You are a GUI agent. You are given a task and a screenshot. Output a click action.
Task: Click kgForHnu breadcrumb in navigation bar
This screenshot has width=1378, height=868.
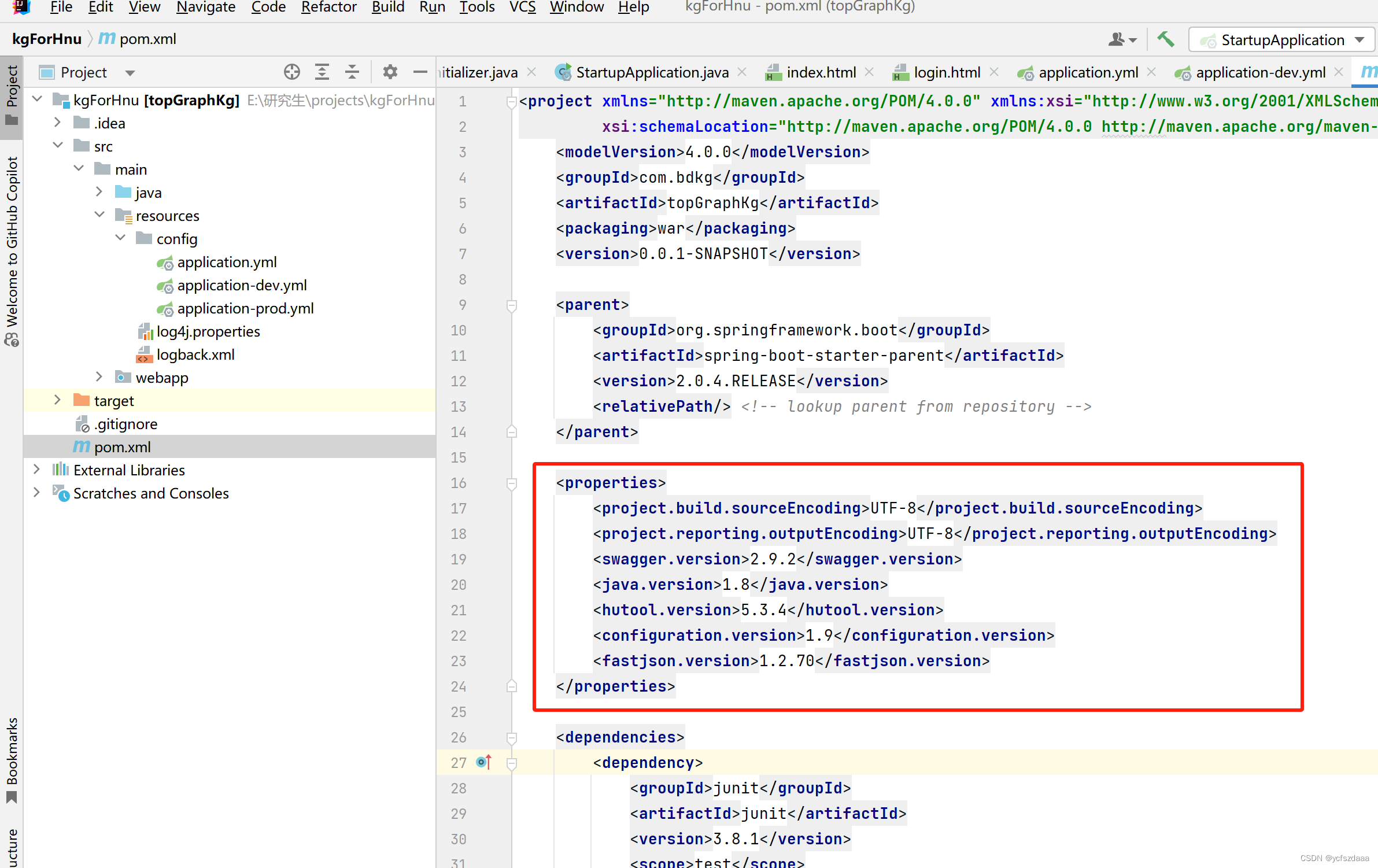47,39
